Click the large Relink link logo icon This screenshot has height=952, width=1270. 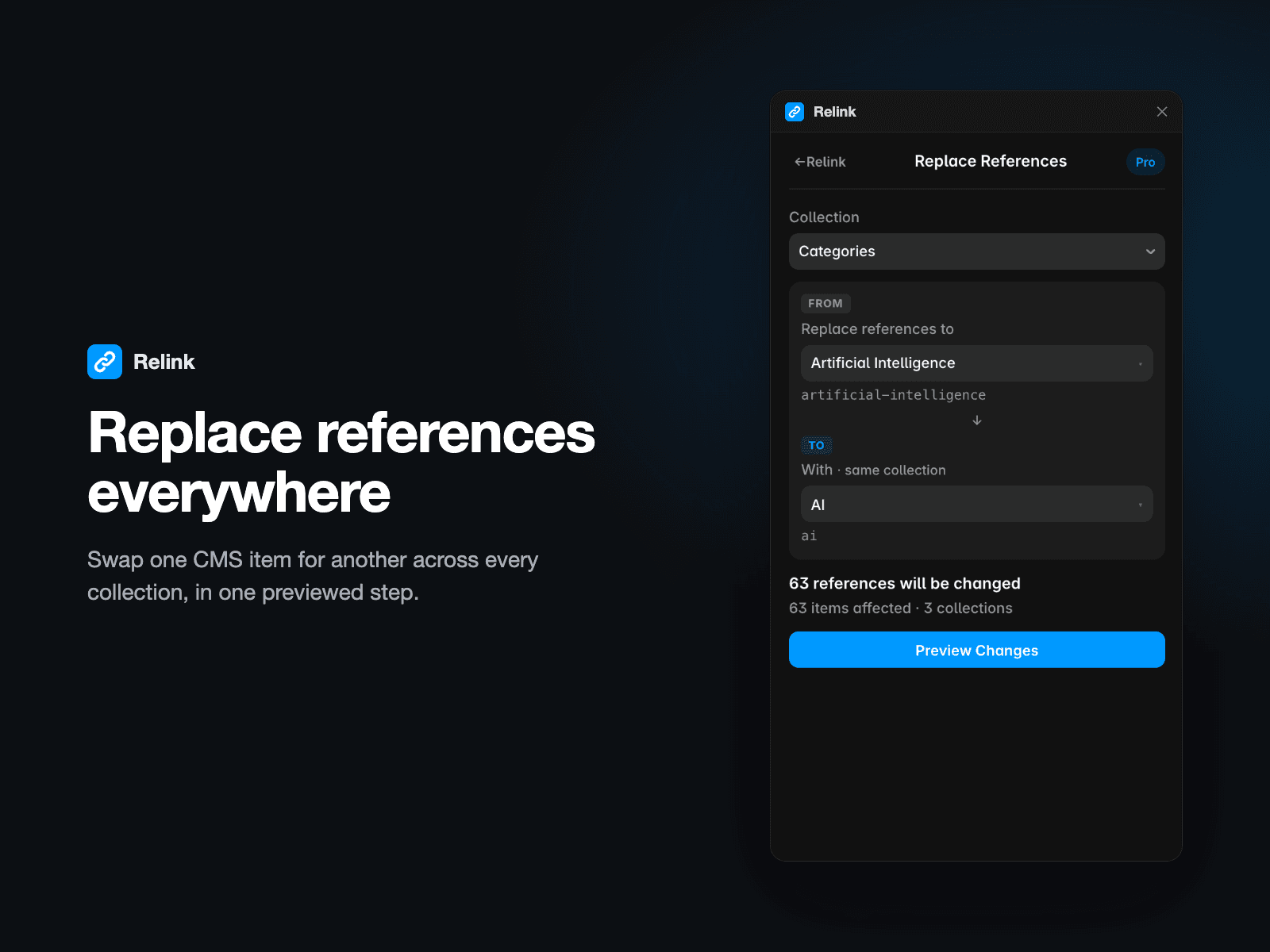coord(105,362)
